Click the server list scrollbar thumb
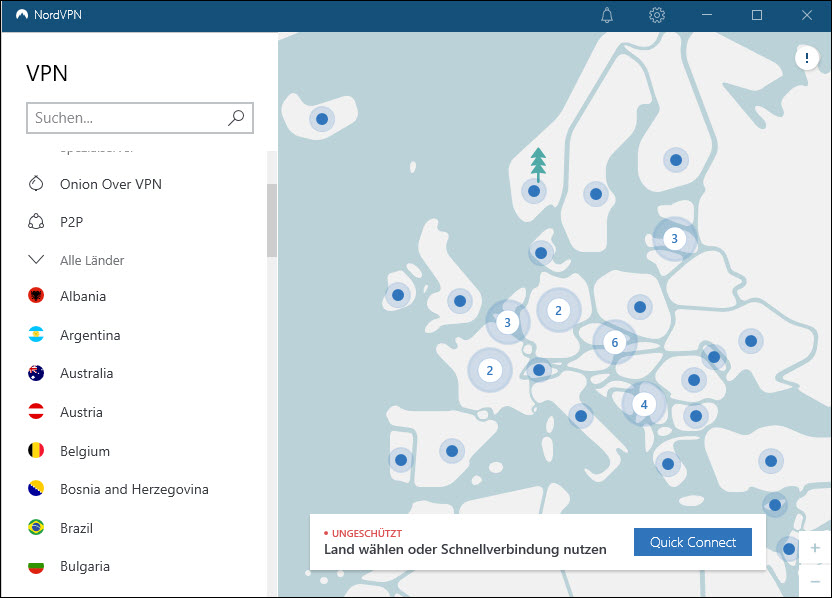Viewport: 832px width, 598px height. tap(271, 220)
